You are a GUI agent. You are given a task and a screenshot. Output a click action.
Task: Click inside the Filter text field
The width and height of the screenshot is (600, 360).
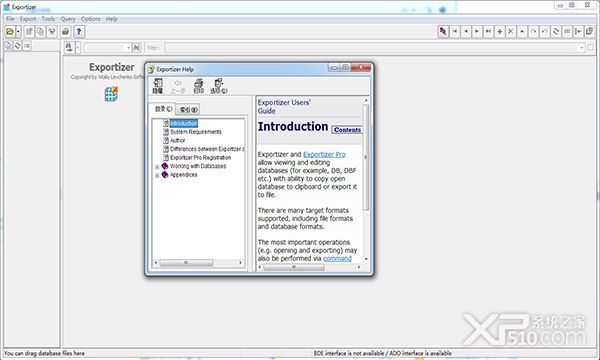pos(372,48)
